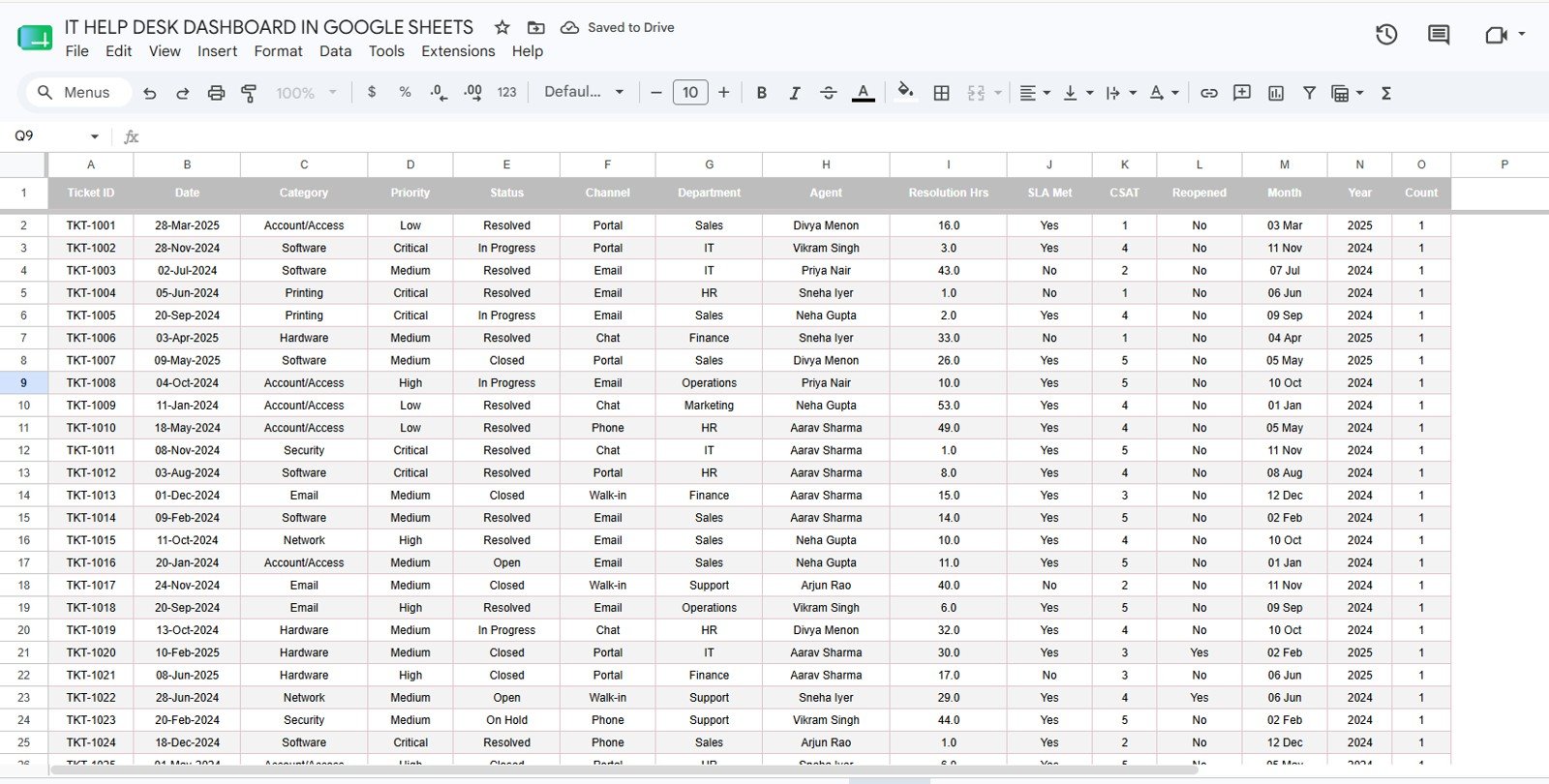Create a filter with funnel icon
Image resolution: width=1549 pixels, height=784 pixels.
pos(1309,93)
